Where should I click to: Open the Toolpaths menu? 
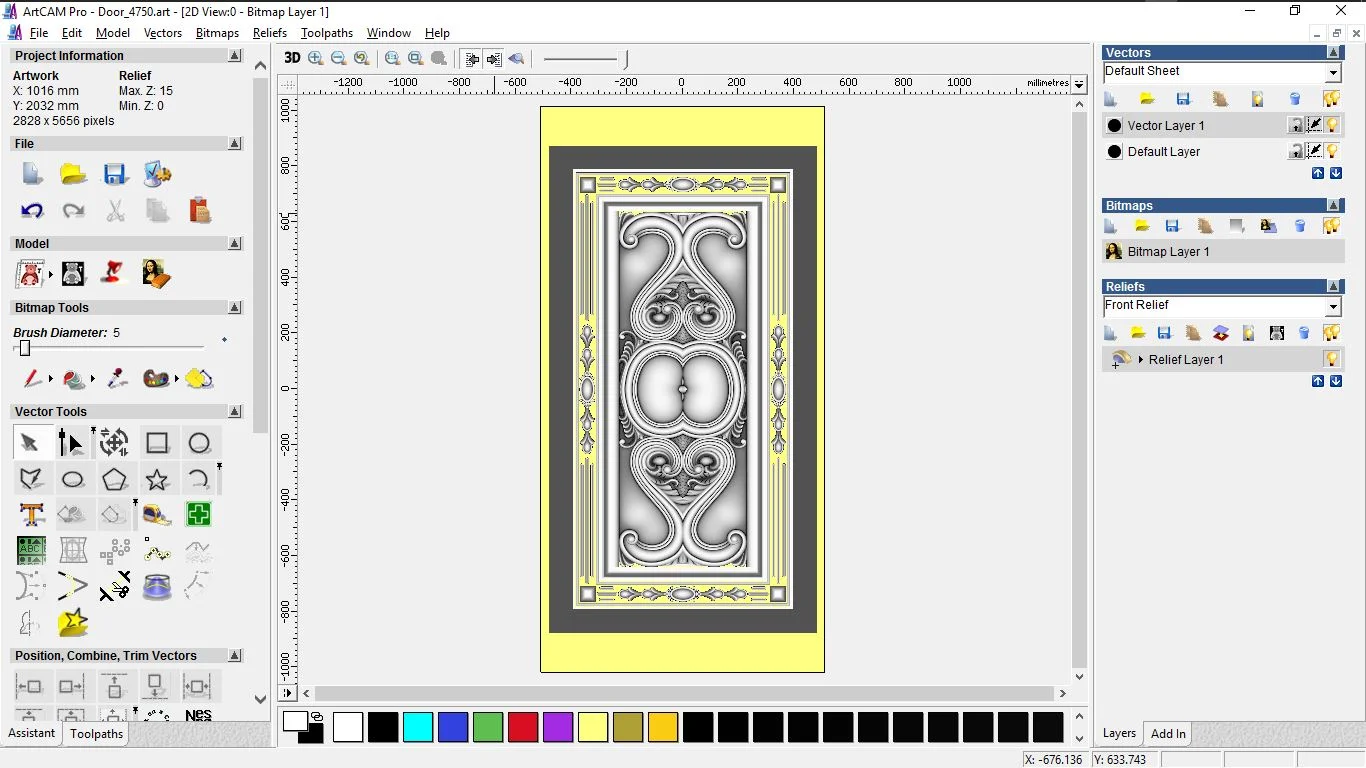[x=326, y=33]
